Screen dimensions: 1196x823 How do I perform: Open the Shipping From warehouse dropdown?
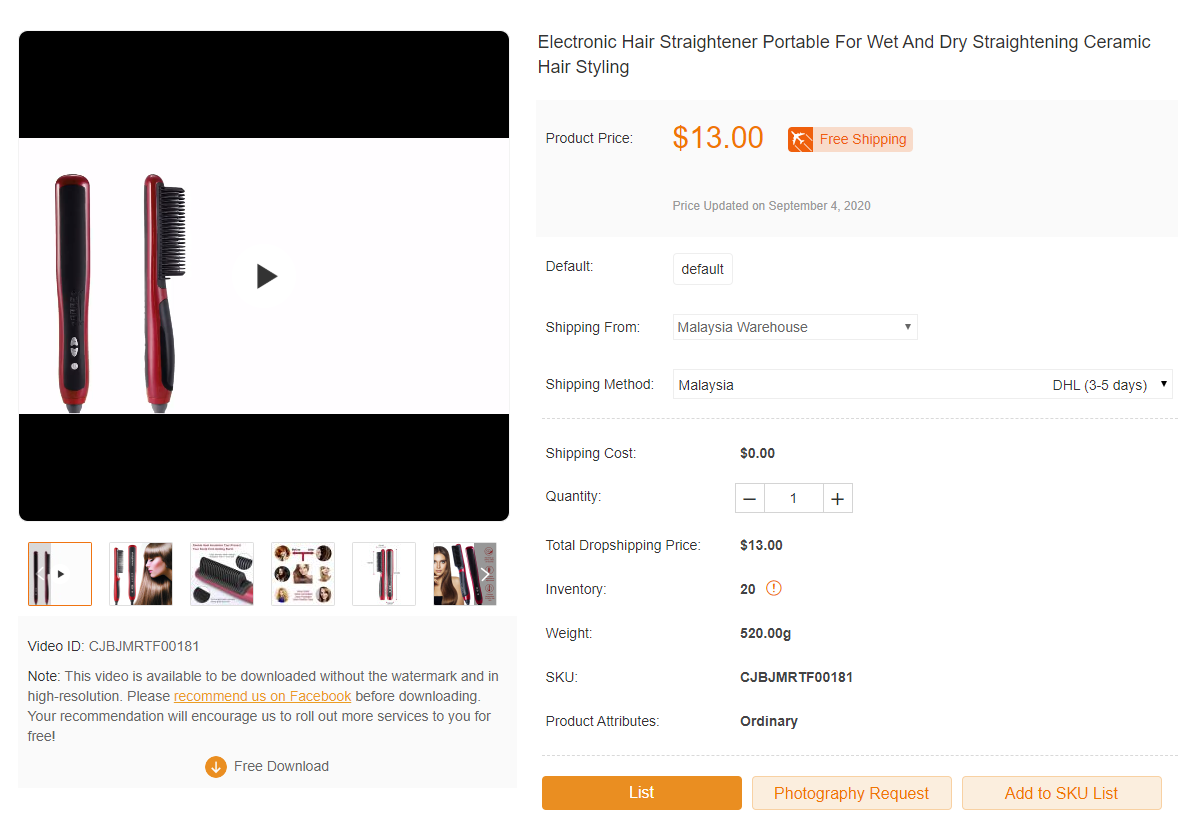(795, 327)
